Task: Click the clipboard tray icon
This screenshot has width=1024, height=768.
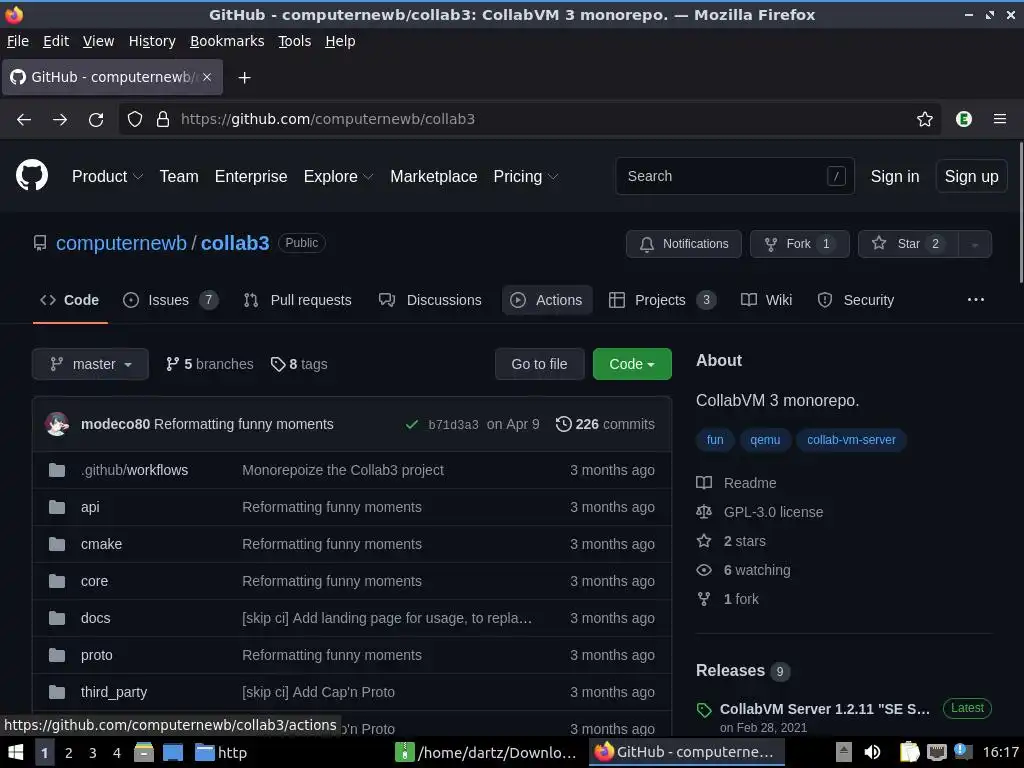Action: click(909, 752)
